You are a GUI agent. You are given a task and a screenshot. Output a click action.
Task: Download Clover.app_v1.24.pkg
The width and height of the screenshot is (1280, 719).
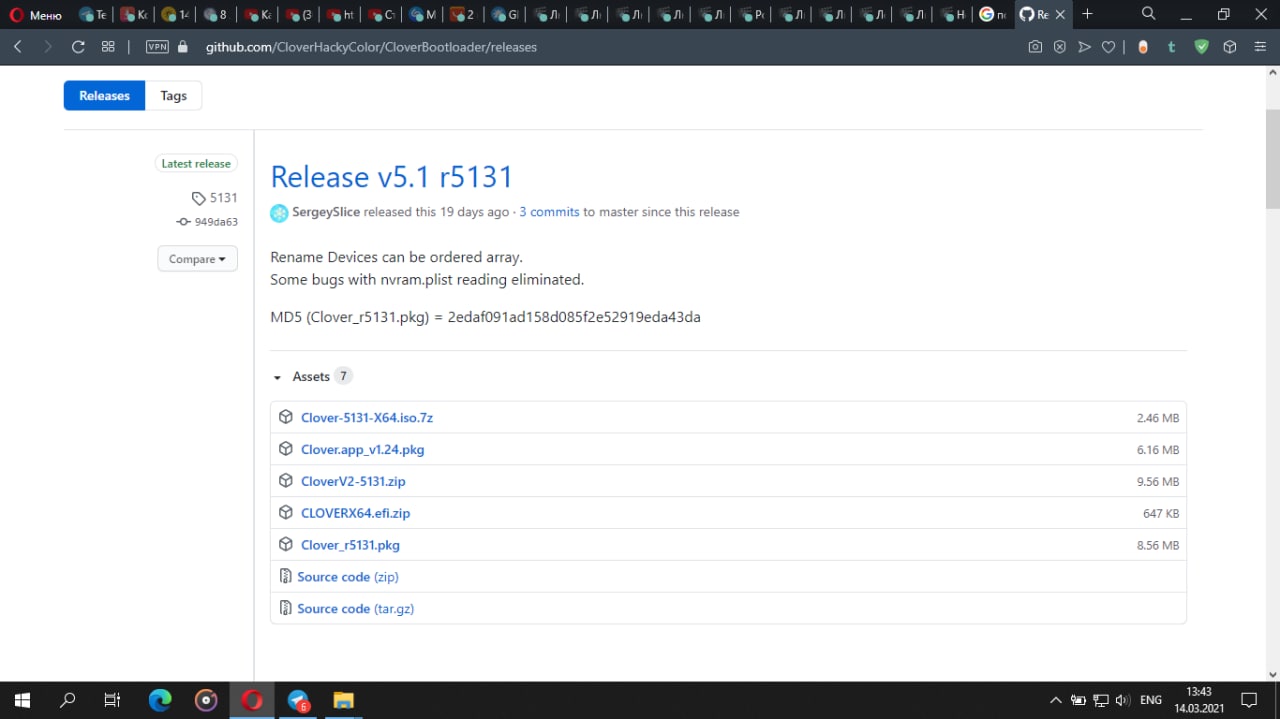pos(362,449)
